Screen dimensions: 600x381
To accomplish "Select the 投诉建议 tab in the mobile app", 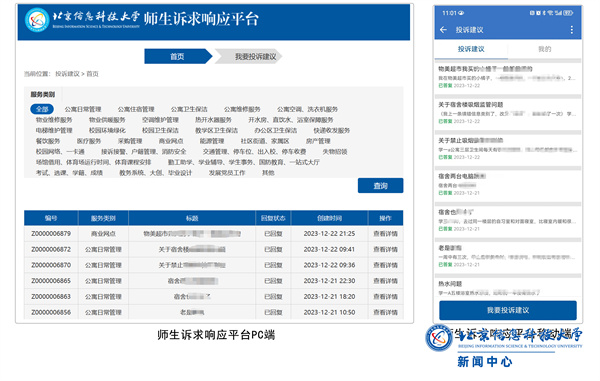I will coord(471,49).
